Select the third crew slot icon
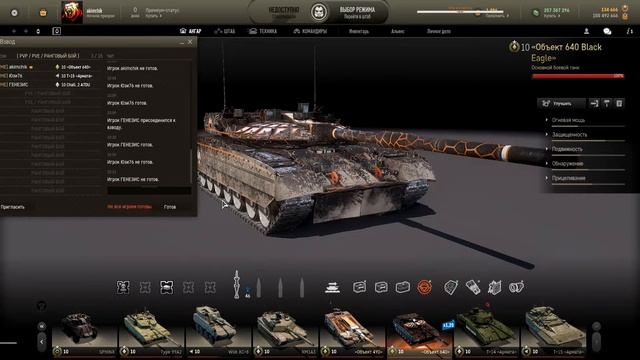 (x=167, y=287)
